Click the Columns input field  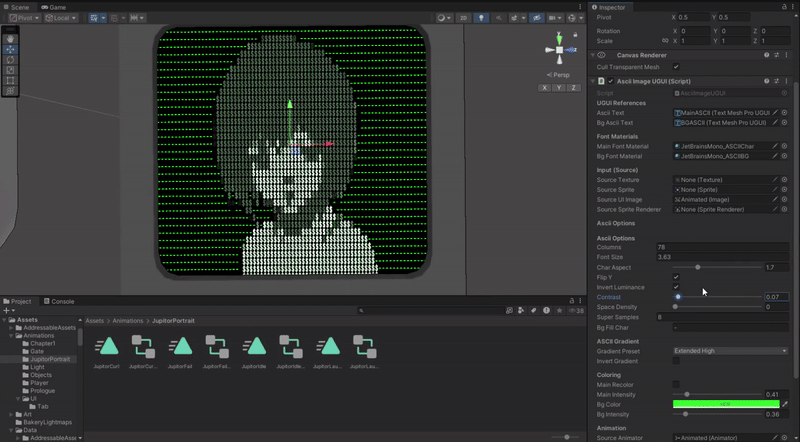[722, 247]
